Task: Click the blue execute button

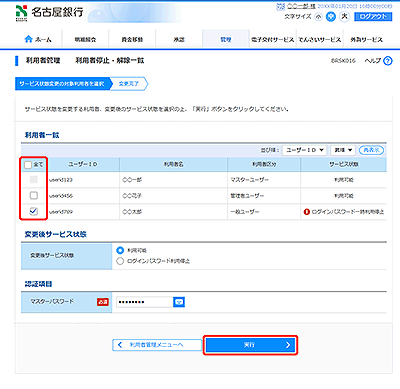Action: click(250, 345)
